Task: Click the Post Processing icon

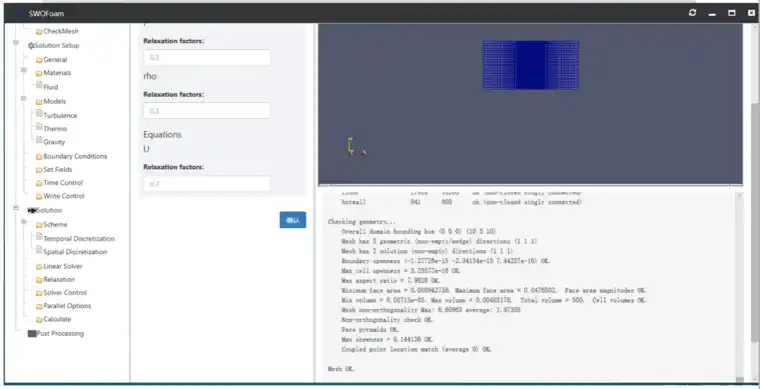Action: click(32, 334)
